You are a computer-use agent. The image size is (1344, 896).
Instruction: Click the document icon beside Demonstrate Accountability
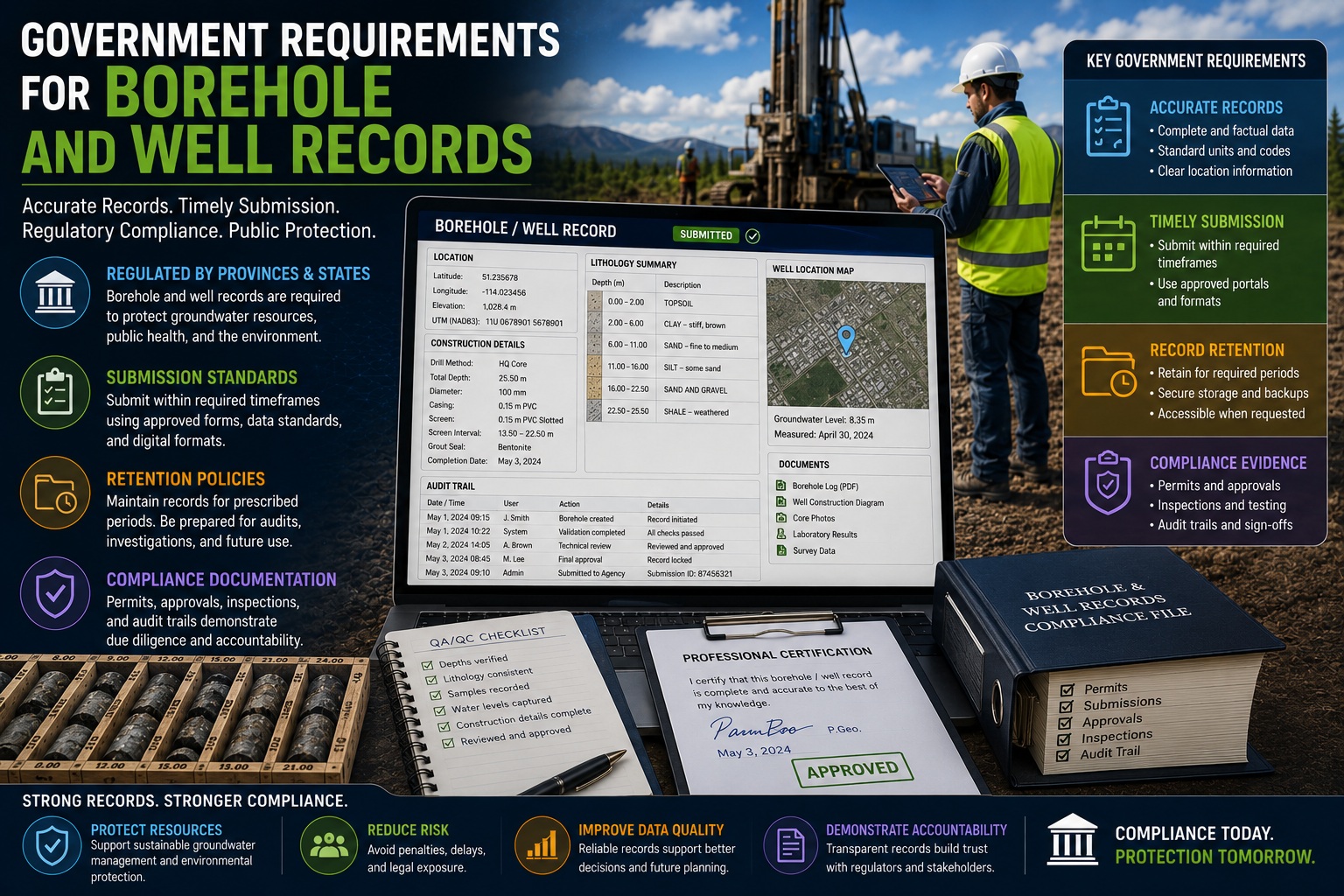coord(791,846)
